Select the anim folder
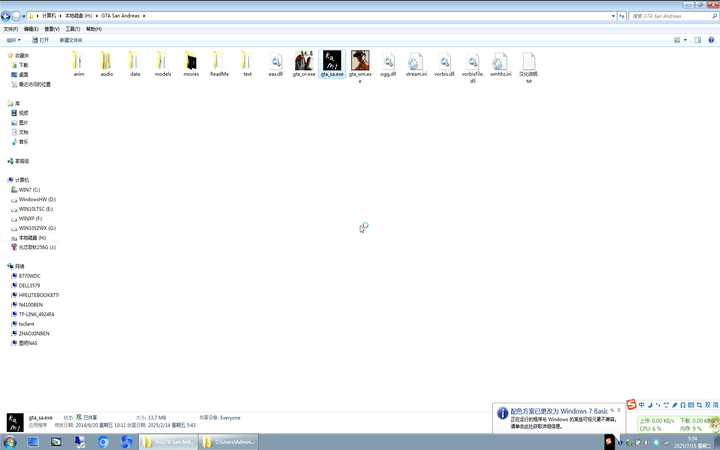 79,64
